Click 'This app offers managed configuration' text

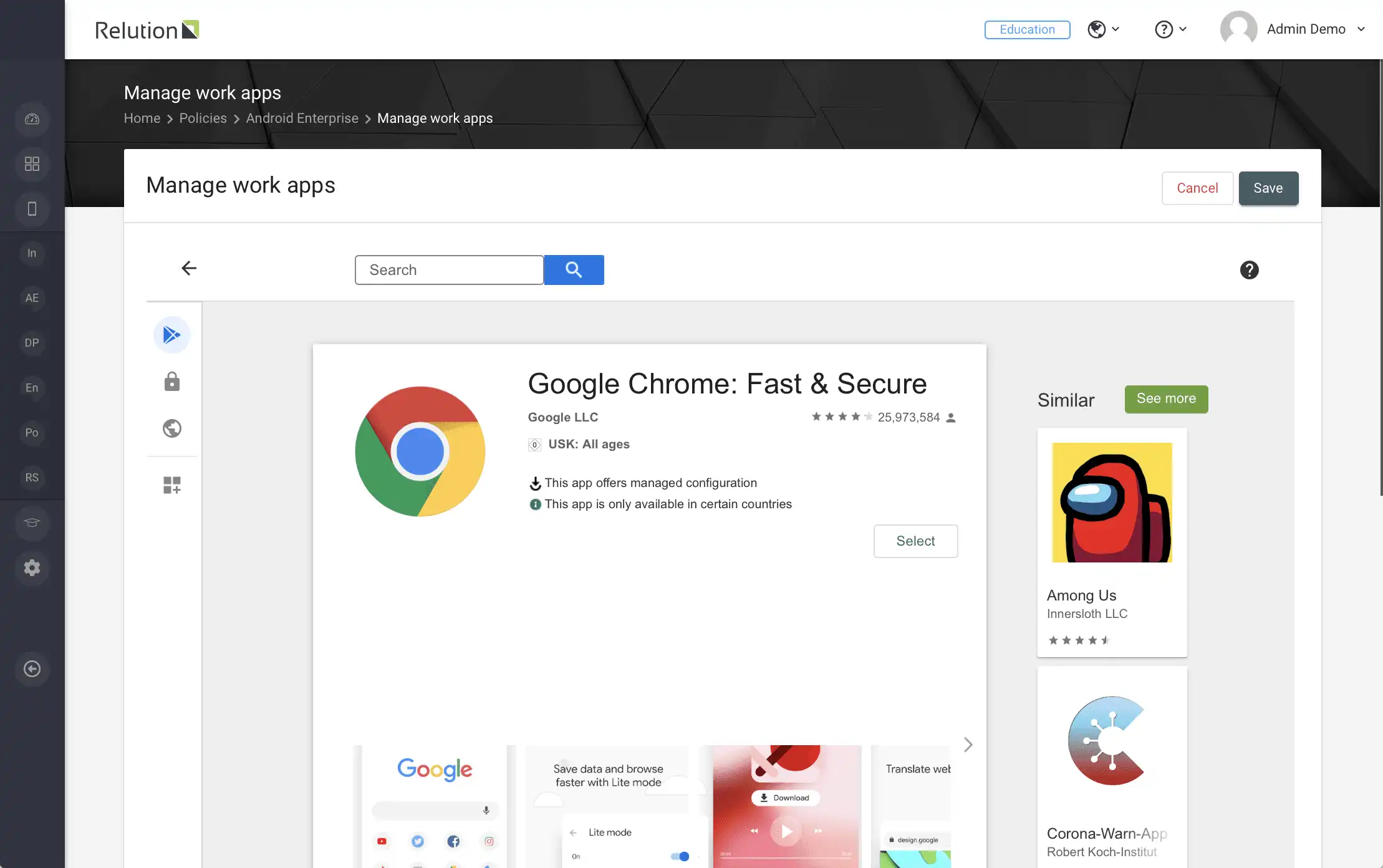click(x=650, y=483)
